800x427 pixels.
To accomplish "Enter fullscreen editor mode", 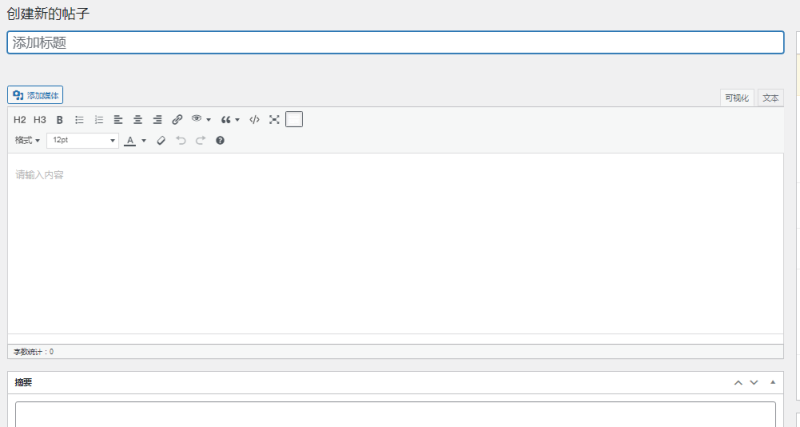I will 274,120.
